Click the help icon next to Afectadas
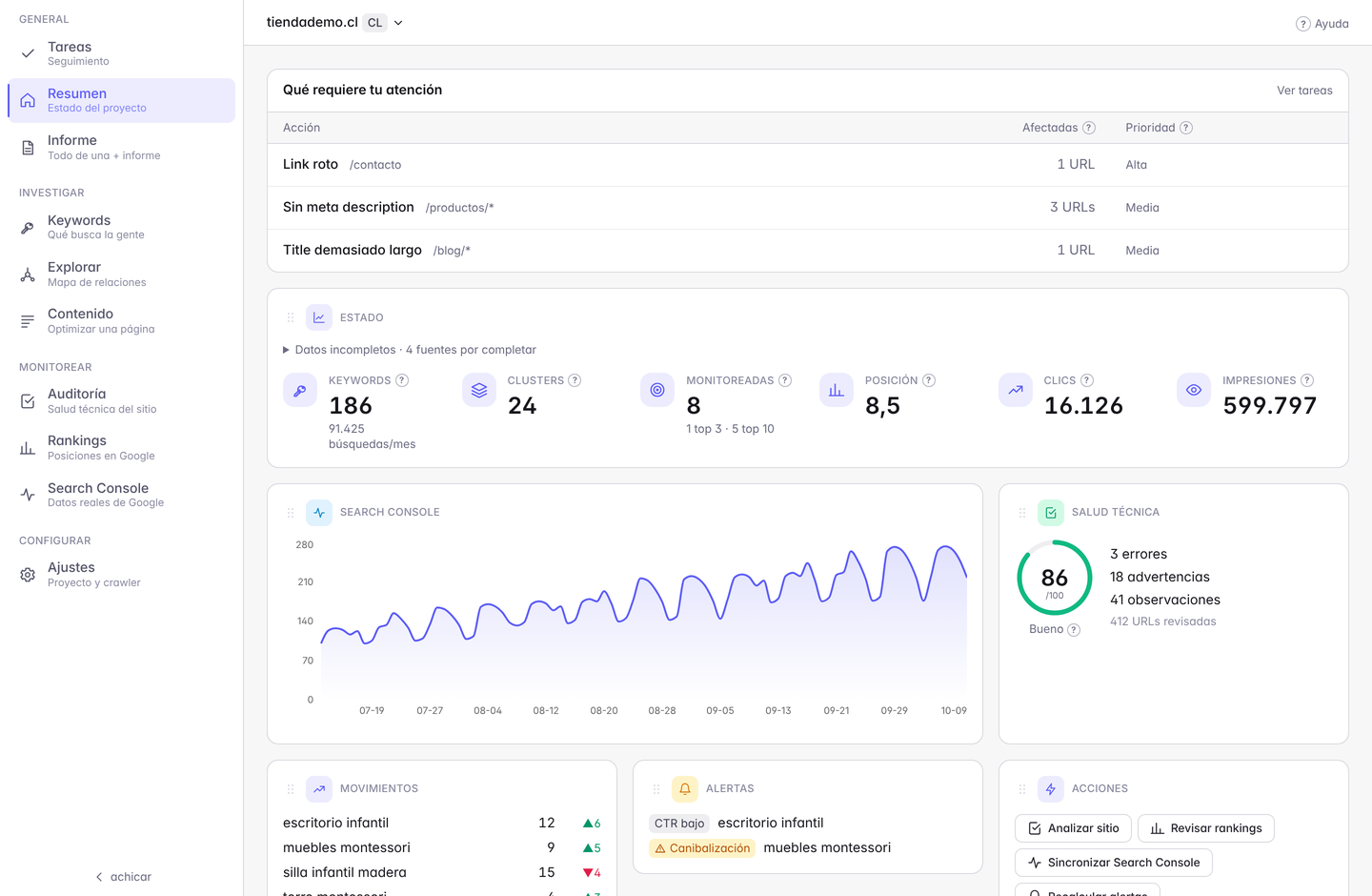Image resolution: width=1372 pixels, height=896 pixels. 1089,128
